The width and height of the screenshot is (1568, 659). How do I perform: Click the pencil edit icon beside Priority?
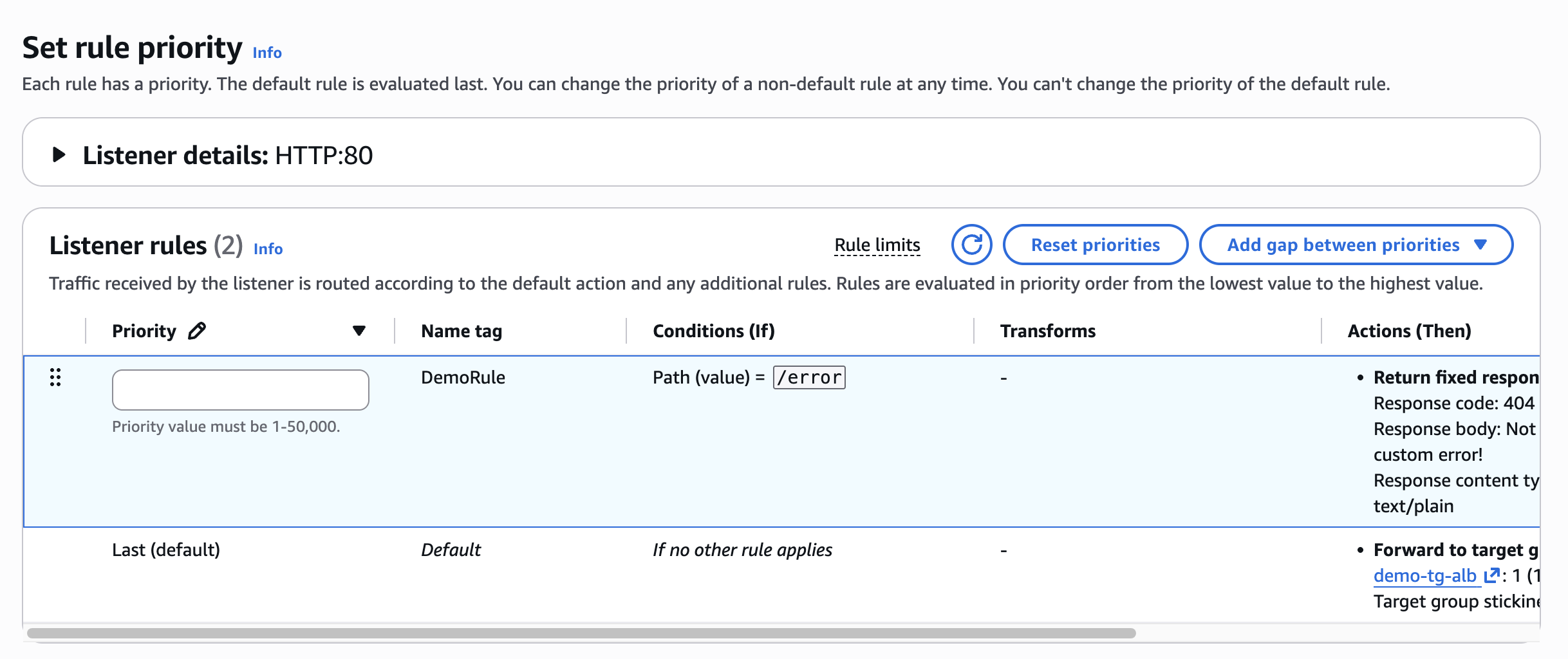197,331
